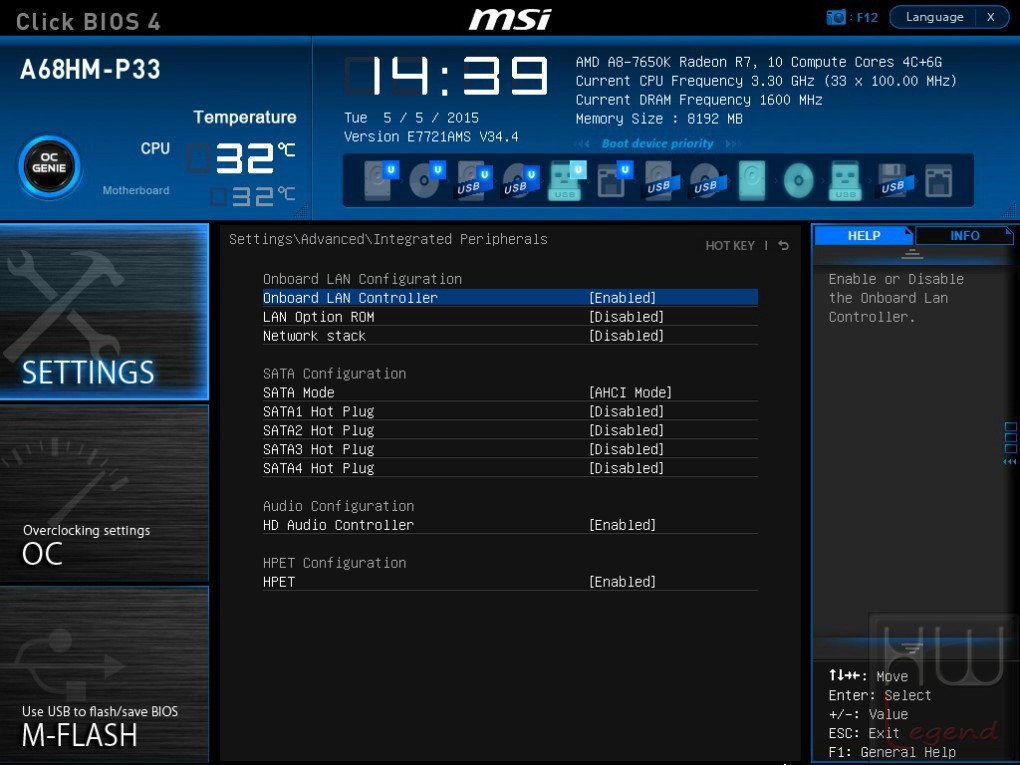Select the HPET row label
Viewport: 1020px width, 765px height.
278,582
